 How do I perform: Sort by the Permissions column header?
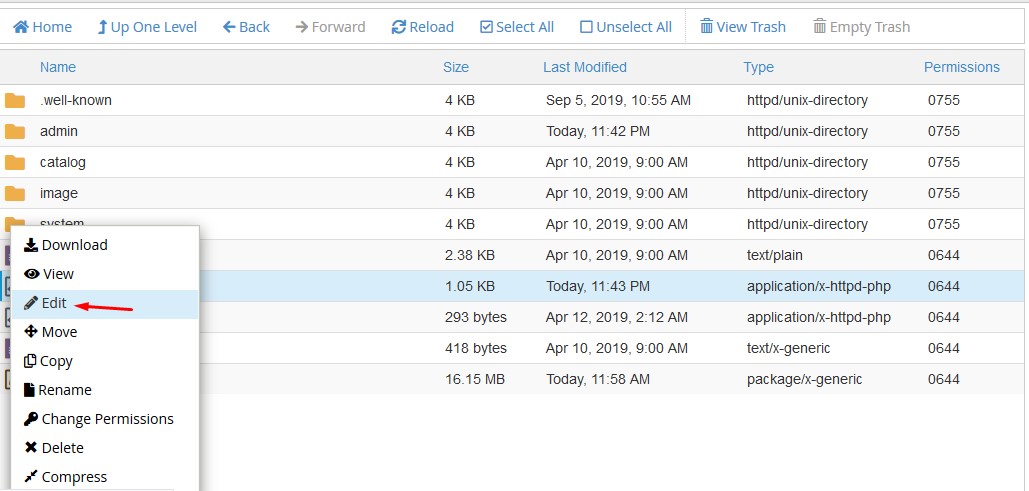(x=962, y=67)
